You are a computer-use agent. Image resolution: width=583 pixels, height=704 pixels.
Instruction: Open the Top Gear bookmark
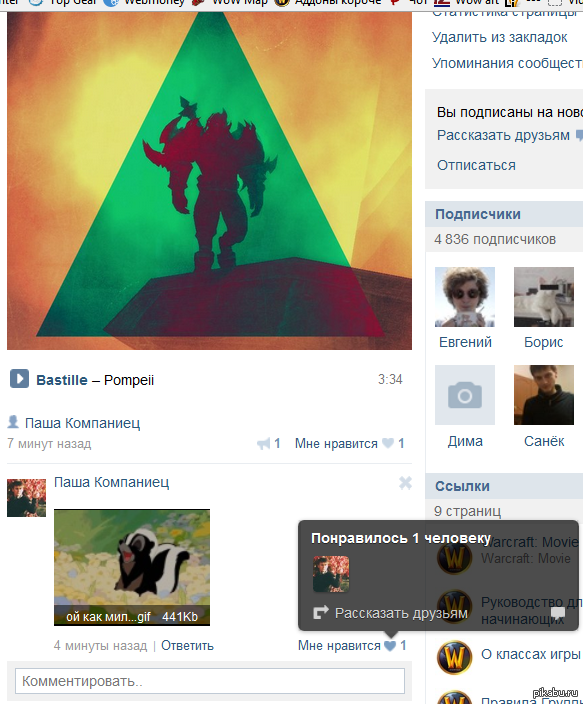63,3
